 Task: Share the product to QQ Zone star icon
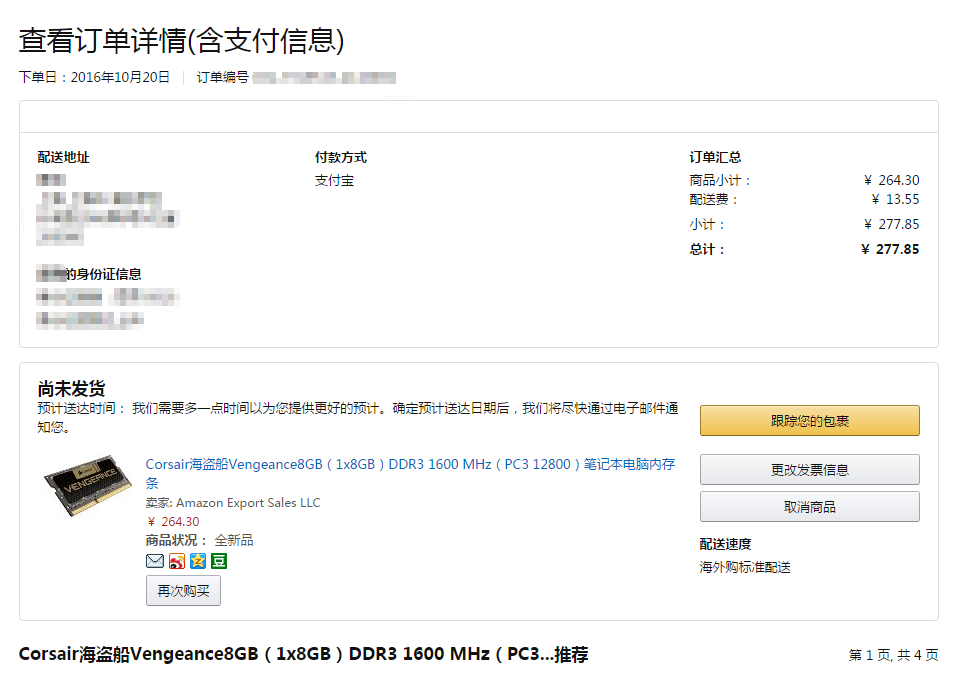[x=198, y=561]
